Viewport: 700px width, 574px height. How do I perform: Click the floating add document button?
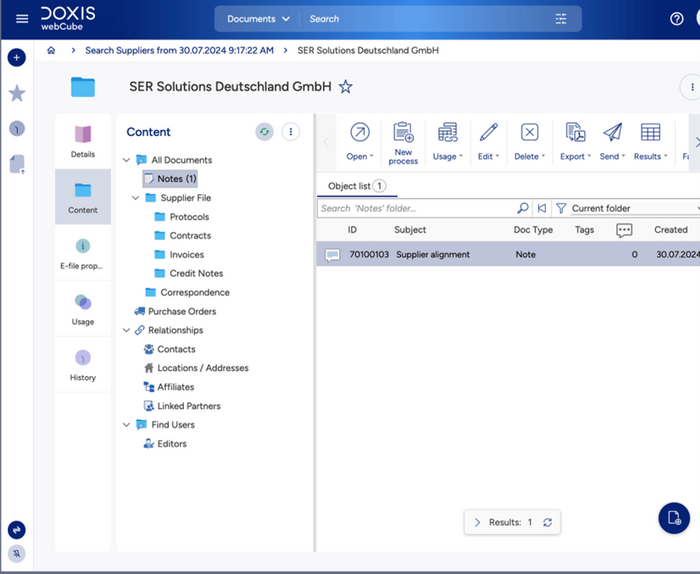pos(674,518)
